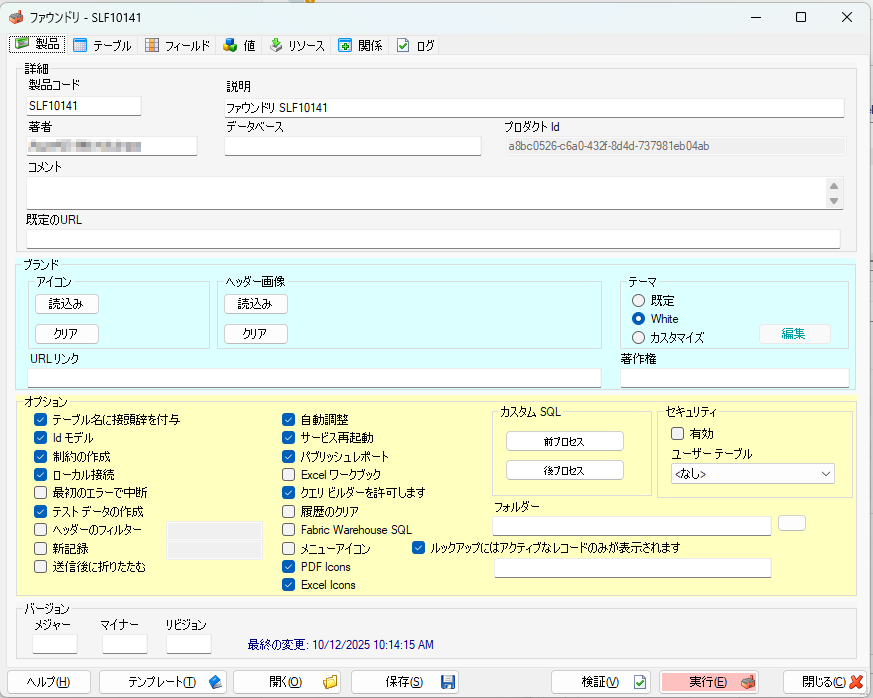Click the データベース input field
Viewport: 873px width, 698px height.
(353, 146)
